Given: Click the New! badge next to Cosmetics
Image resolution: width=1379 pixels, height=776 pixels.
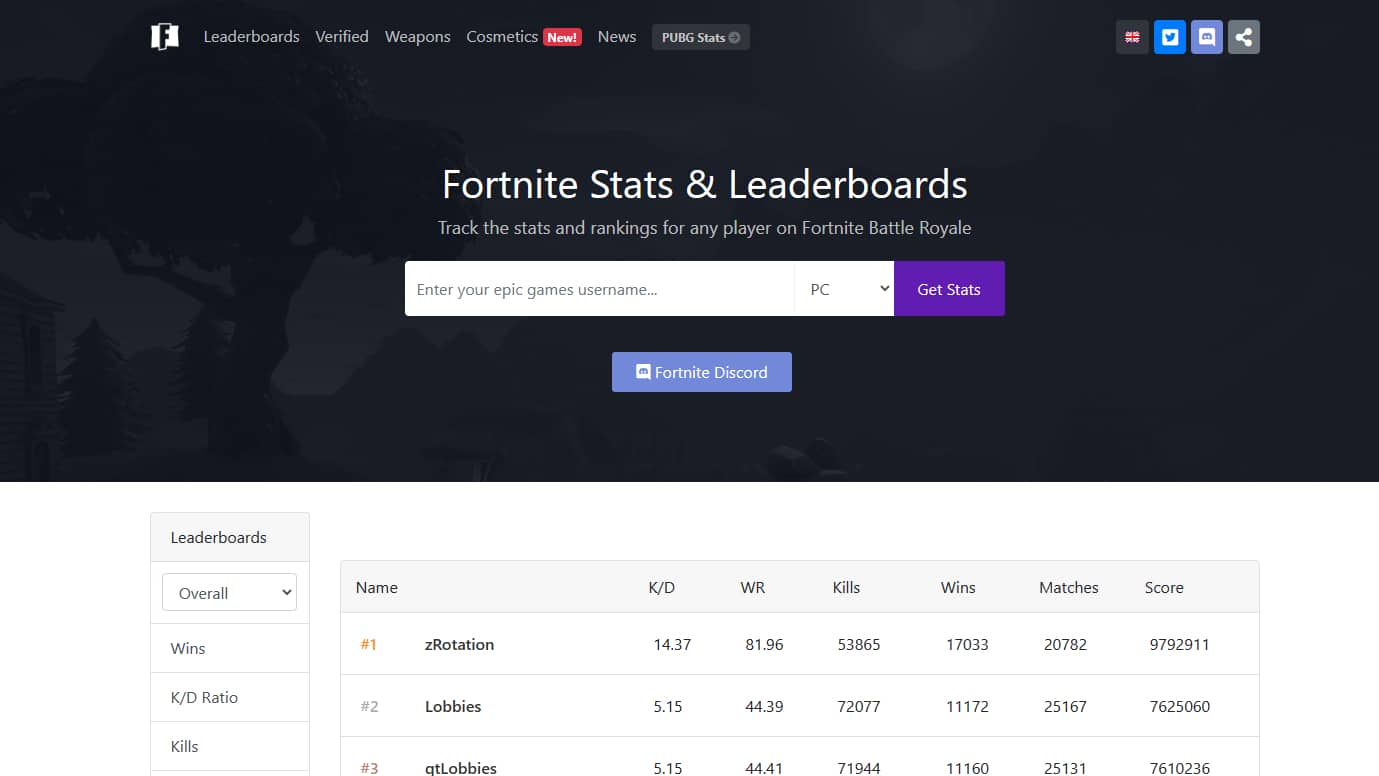Looking at the screenshot, I should pos(561,36).
